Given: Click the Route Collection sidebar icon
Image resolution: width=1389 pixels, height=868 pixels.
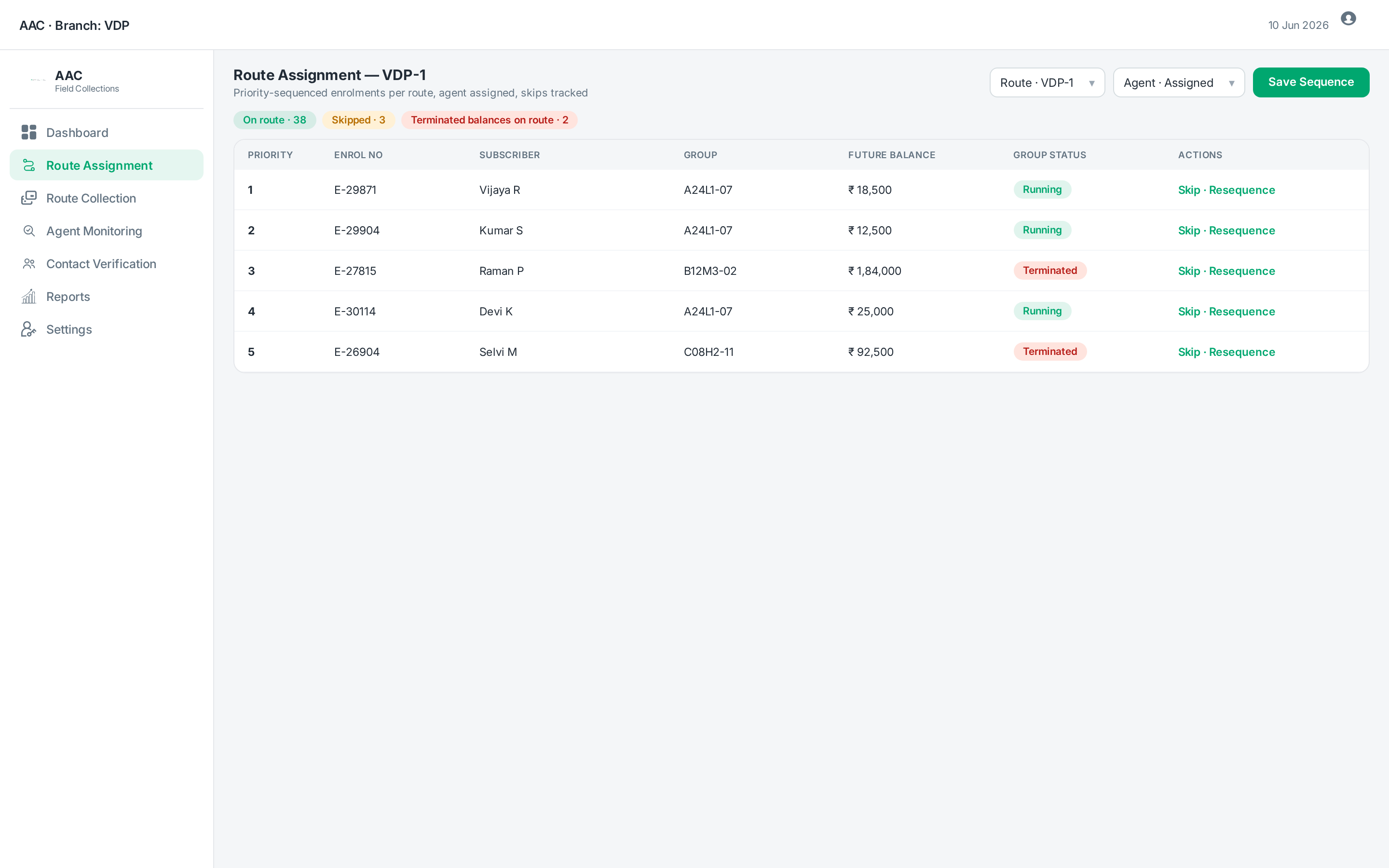Looking at the screenshot, I should 29,198.
